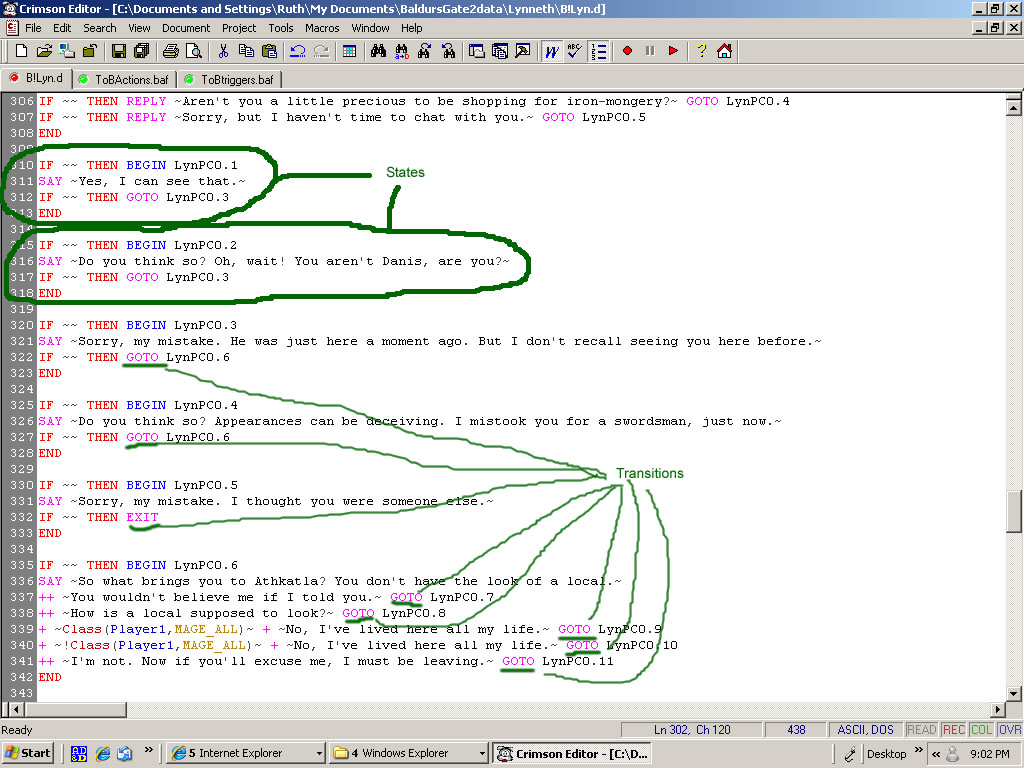Toggle OVR overwrite mode in status bar
The image size is (1024, 768).
point(1009,730)
